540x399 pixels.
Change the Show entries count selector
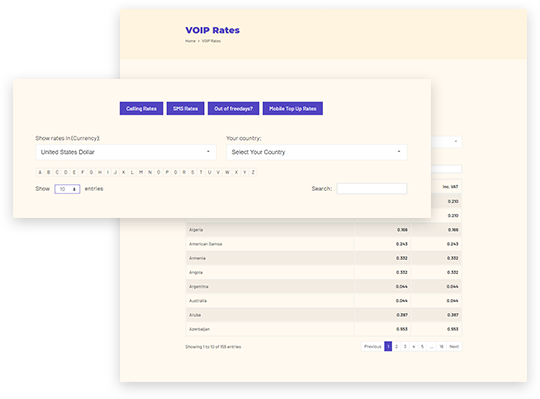[x=67, y=189]
